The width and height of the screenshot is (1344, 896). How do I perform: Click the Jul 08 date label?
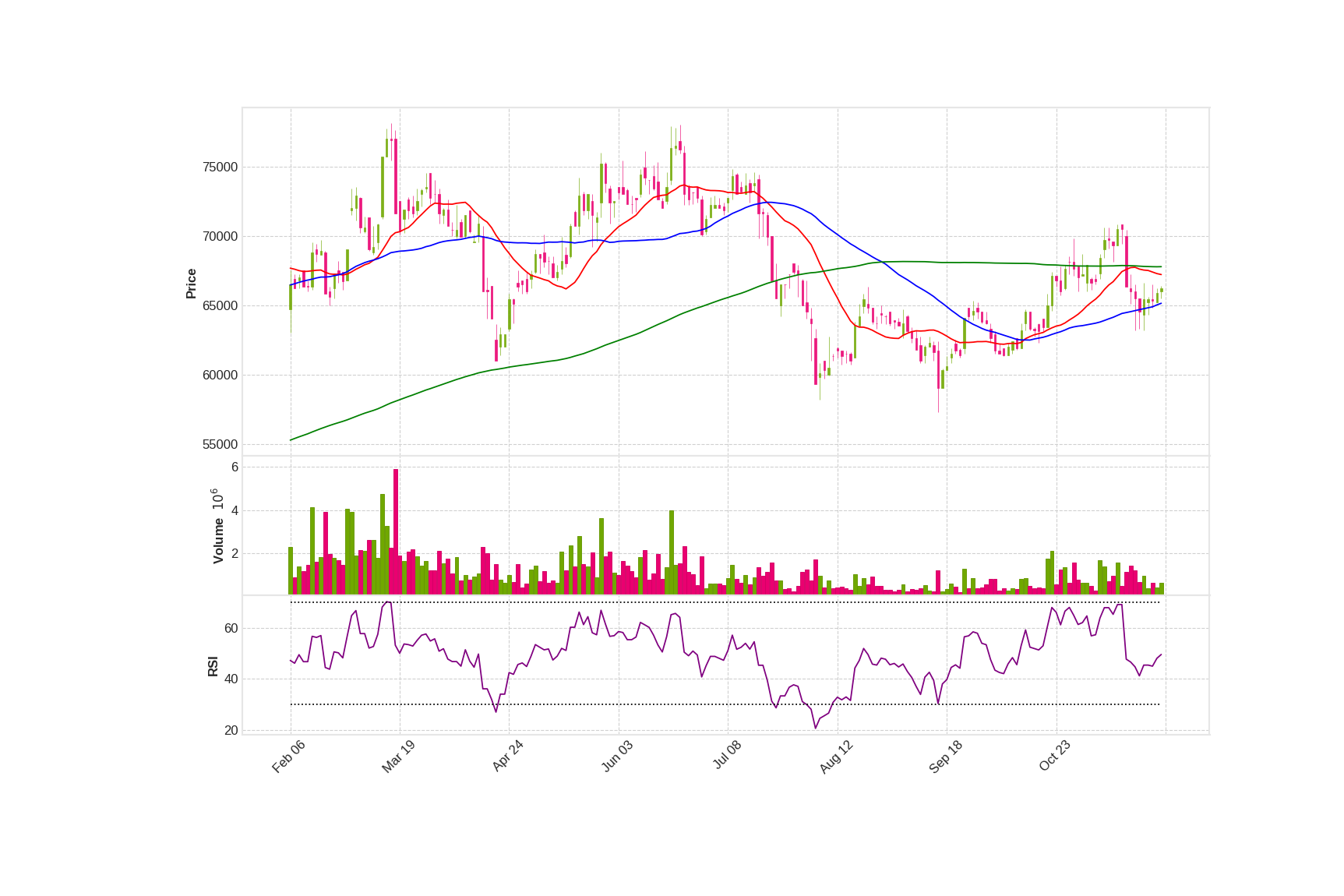click(726, 756)
